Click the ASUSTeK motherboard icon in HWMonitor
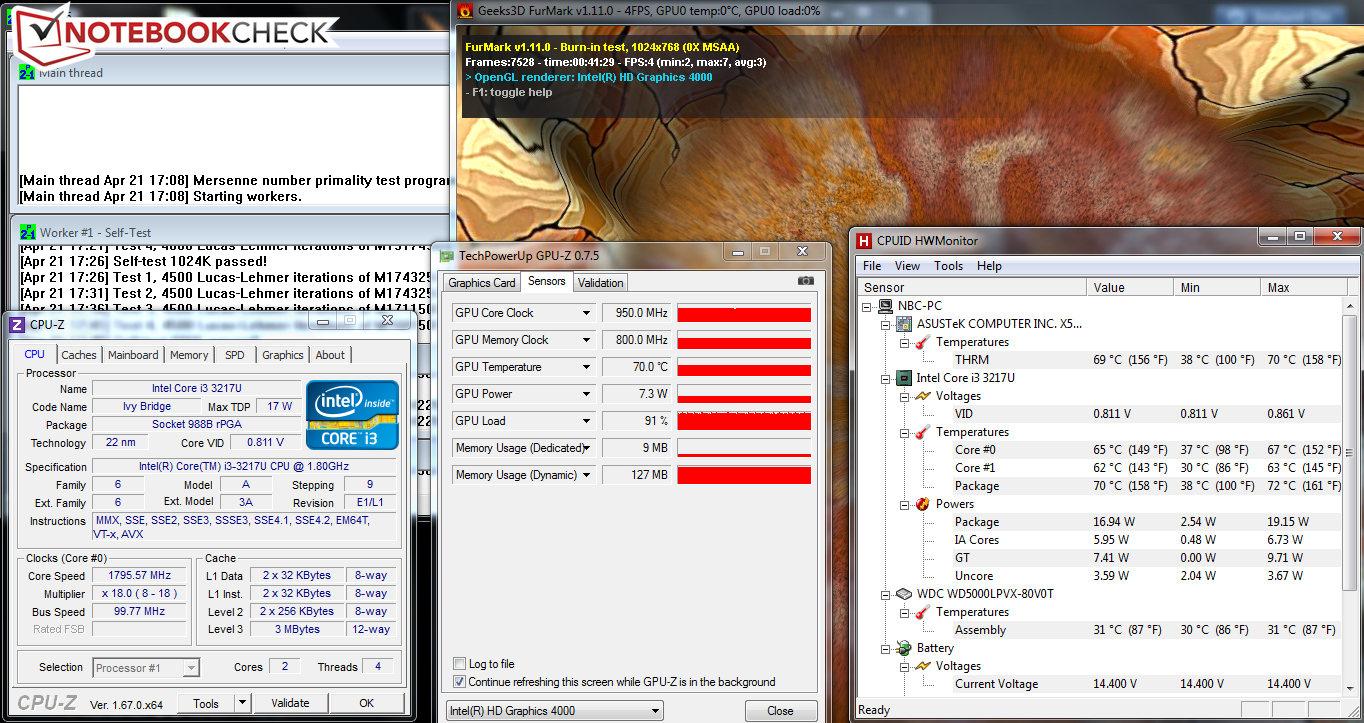Screen dimensions: 1364x723 [904, 324]
